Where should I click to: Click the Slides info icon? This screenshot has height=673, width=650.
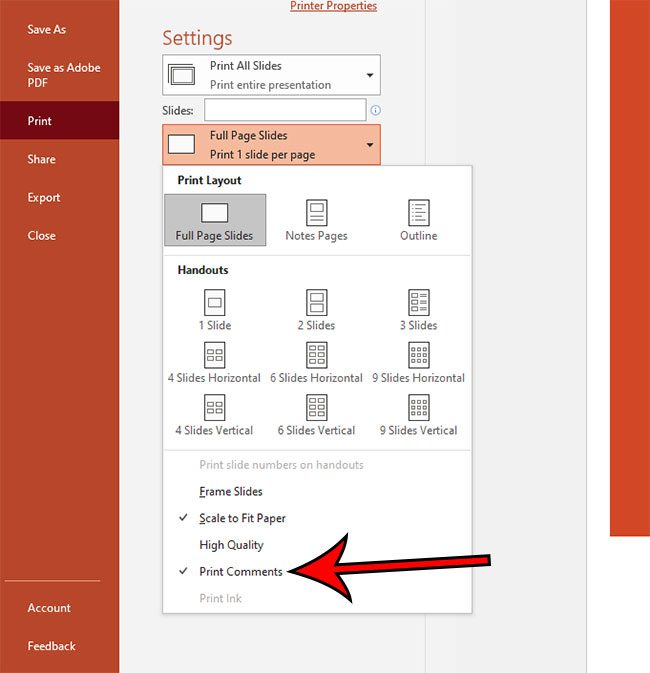376,111
